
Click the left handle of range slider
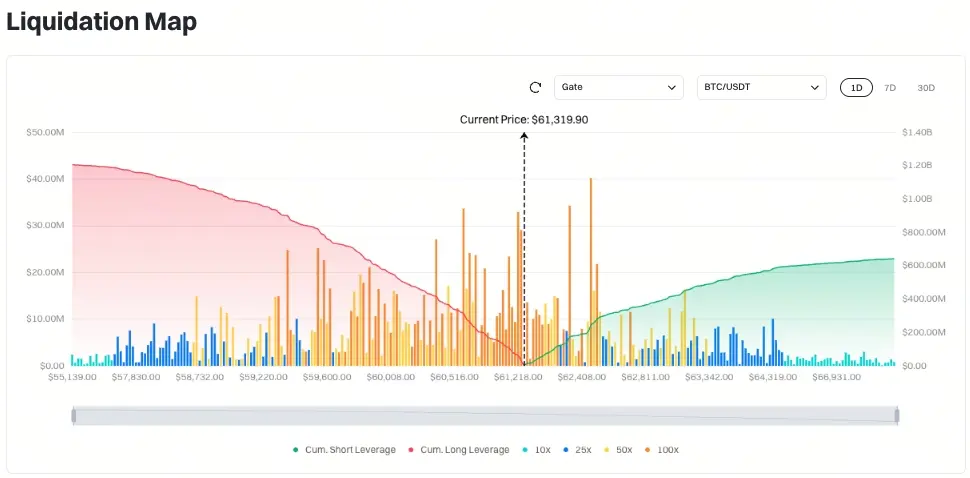[74, 416]
